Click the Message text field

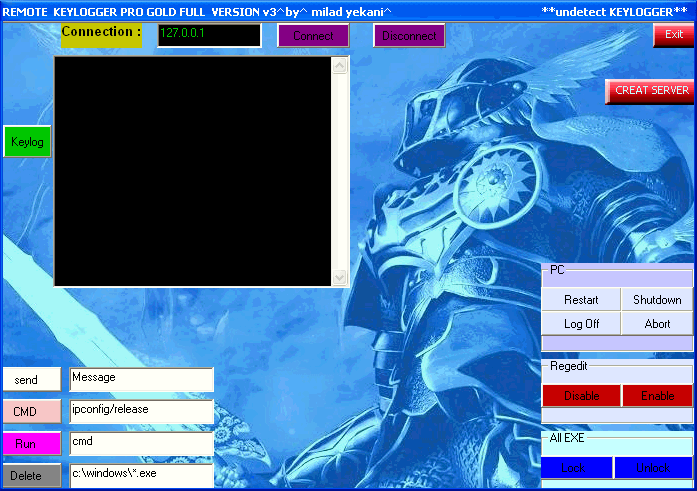coord(141,379)
